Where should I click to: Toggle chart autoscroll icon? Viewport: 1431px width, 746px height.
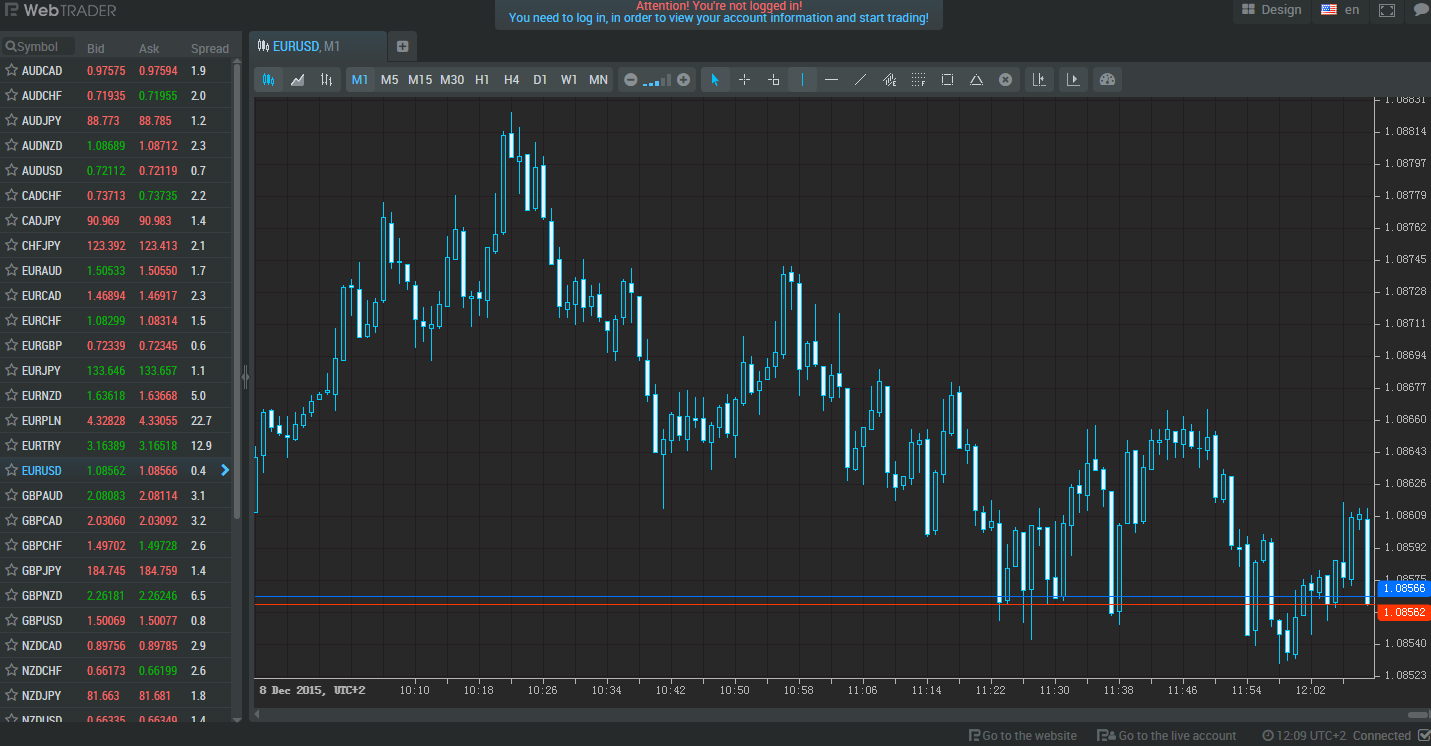(1074, 80)
